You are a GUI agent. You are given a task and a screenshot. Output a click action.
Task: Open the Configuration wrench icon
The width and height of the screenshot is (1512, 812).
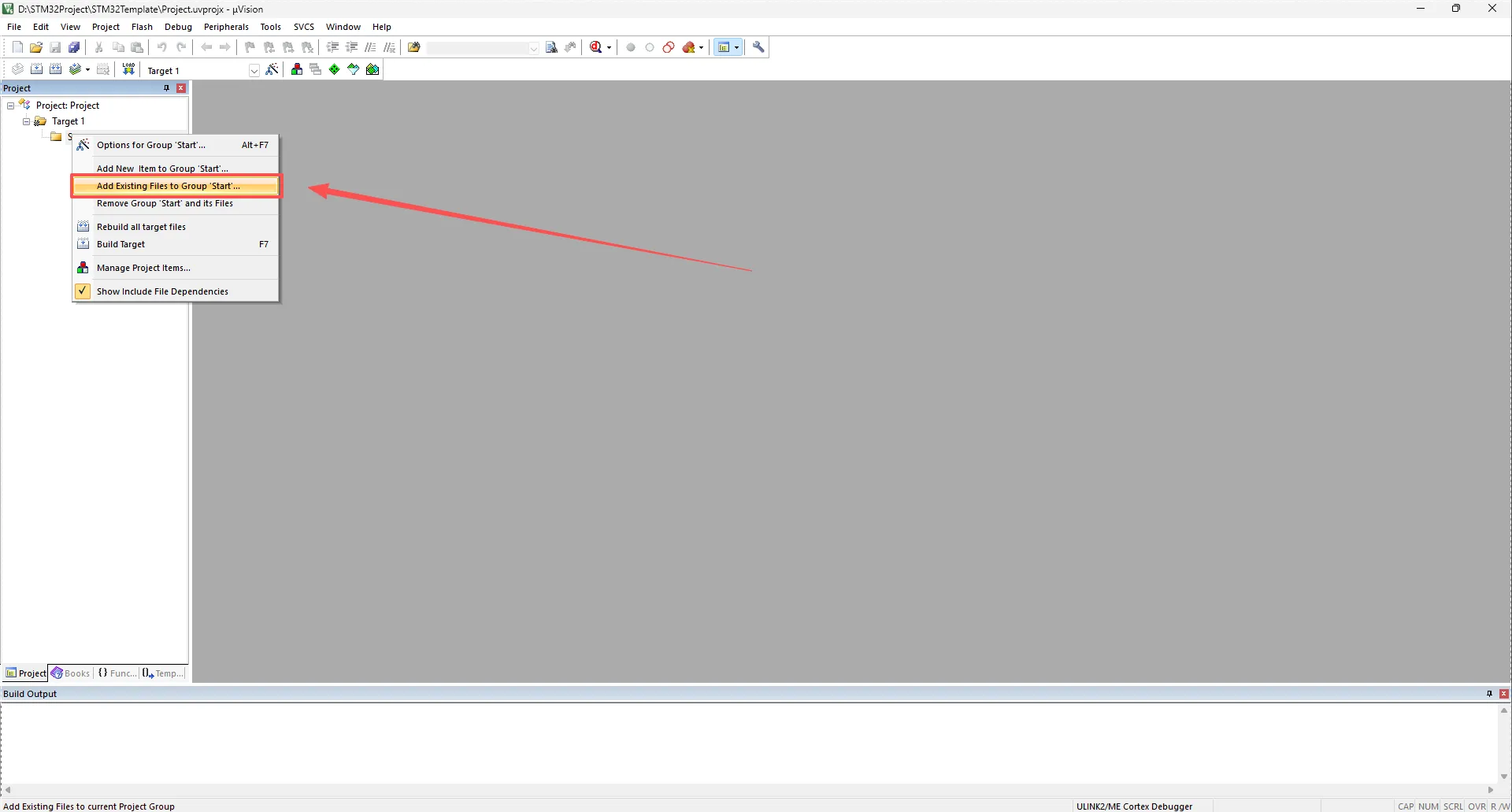tap(758, 47)
